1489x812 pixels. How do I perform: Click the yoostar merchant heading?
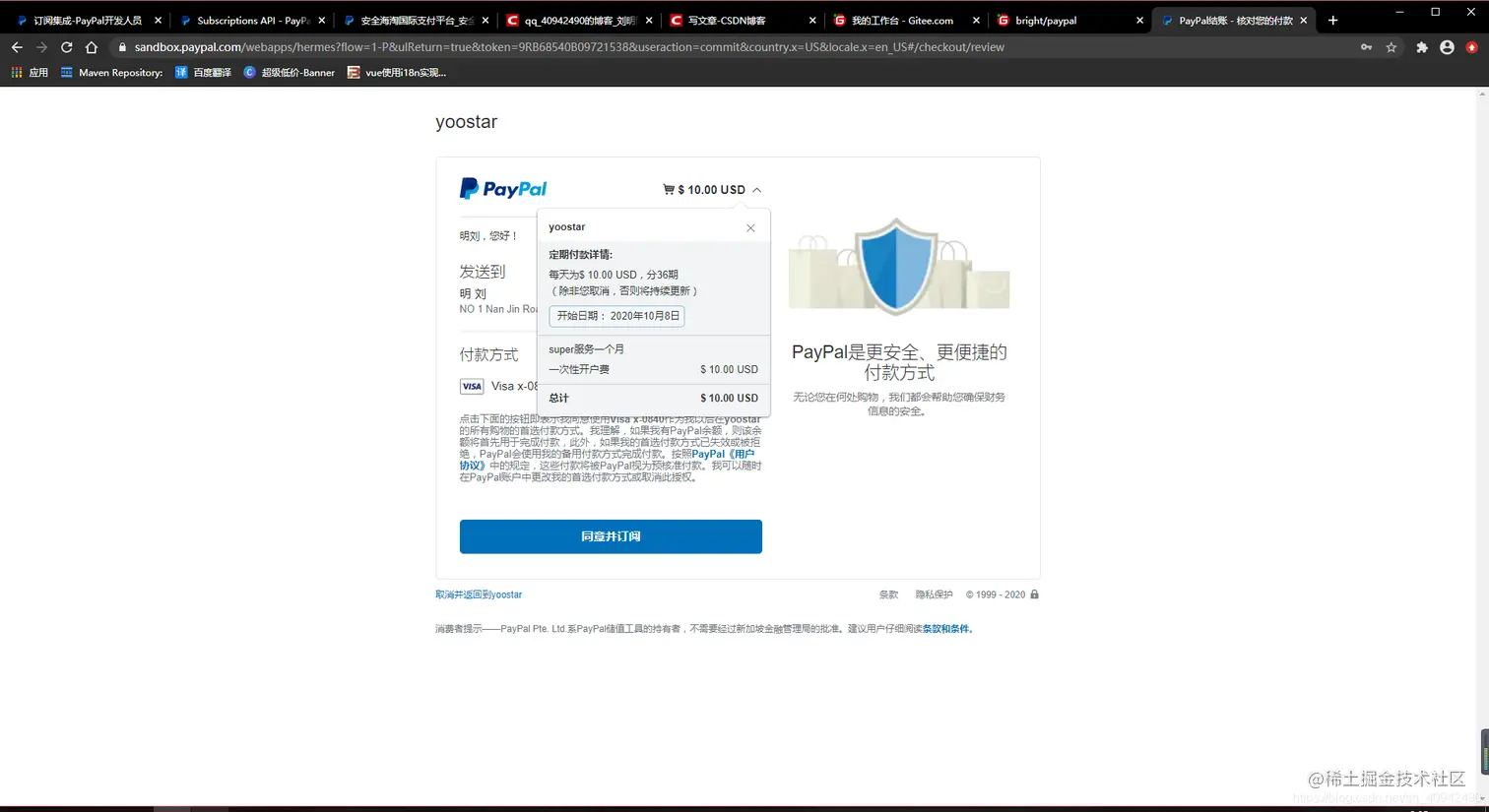coord(467,122)
